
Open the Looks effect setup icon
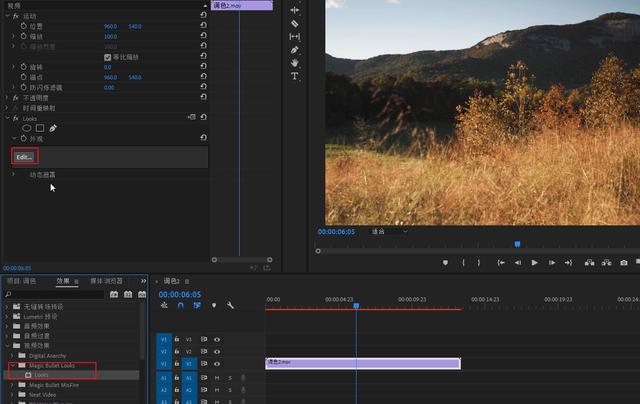191,117
